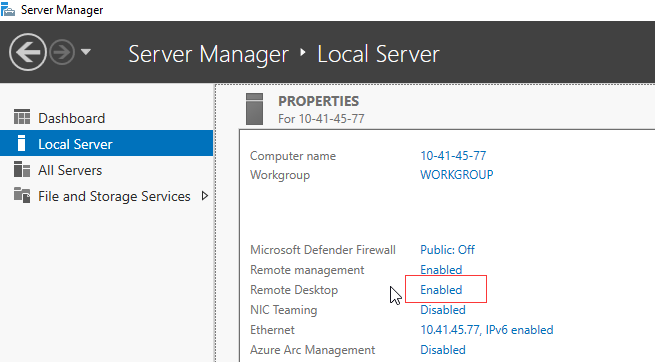Click Azure Arc Management Disabled link
The height and width of the screenshot is (362, 655).
(443, 350)
